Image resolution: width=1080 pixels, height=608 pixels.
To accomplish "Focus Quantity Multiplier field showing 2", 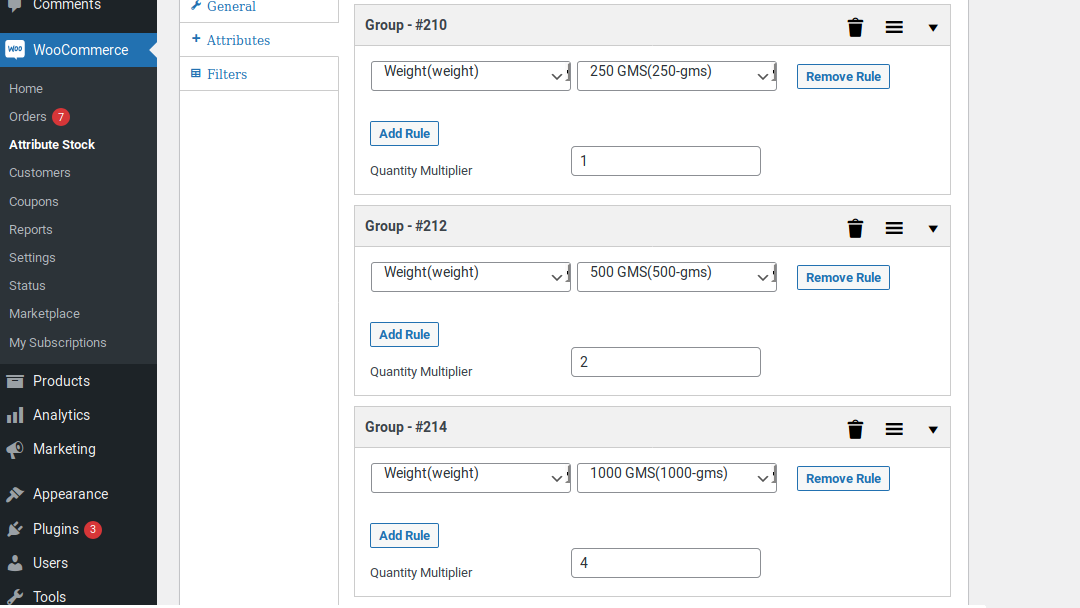I will [x=665, y=362].
